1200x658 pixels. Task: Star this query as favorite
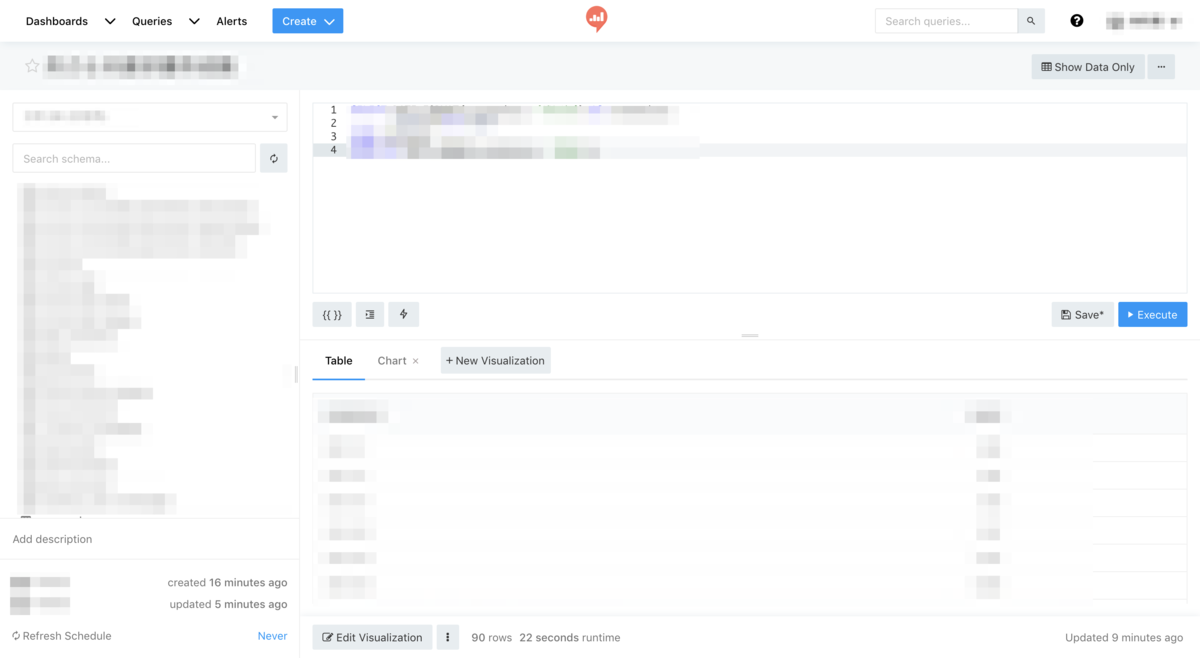coord(32,66)
